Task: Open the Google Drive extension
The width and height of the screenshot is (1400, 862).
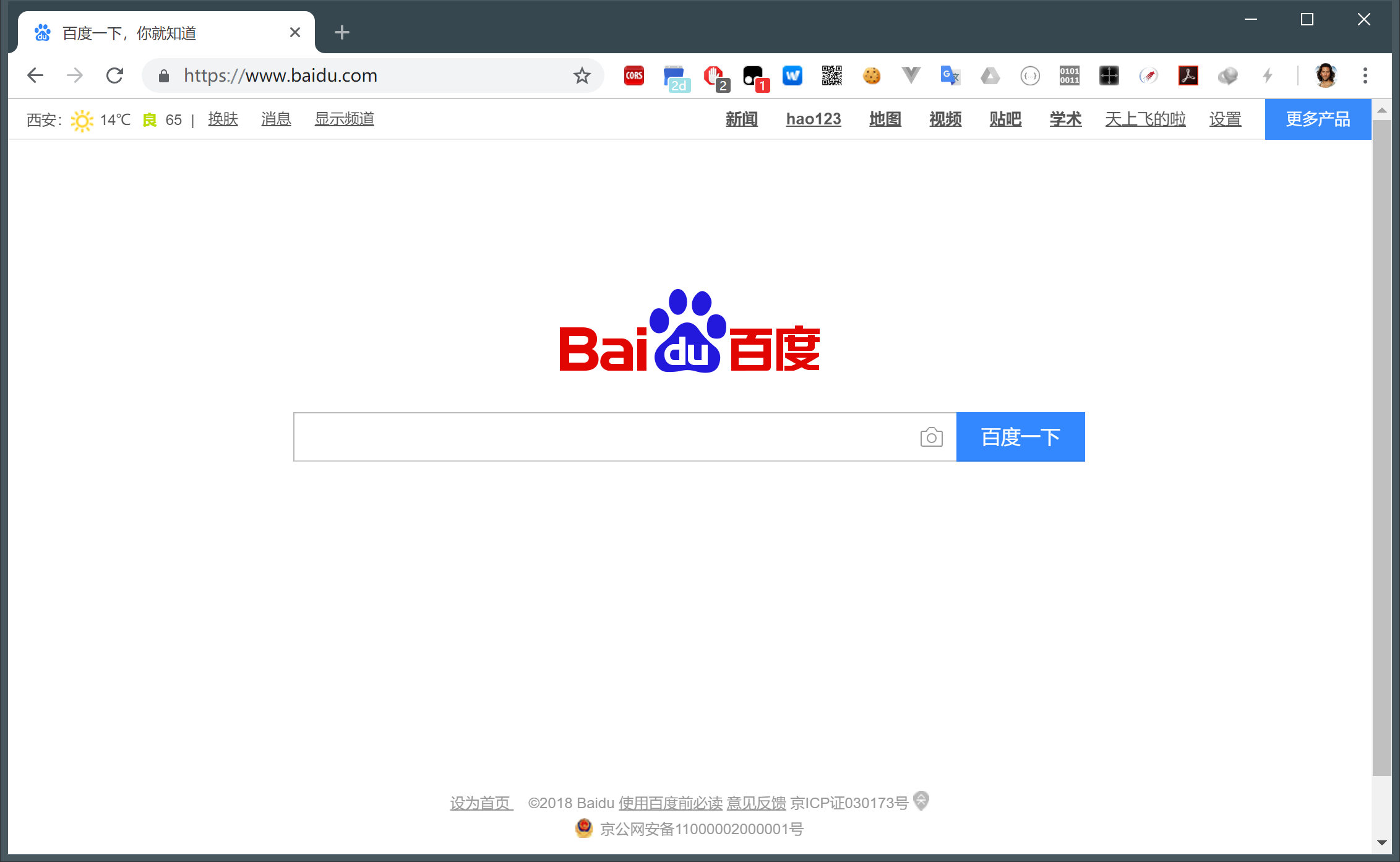Action: click(990, 75)
